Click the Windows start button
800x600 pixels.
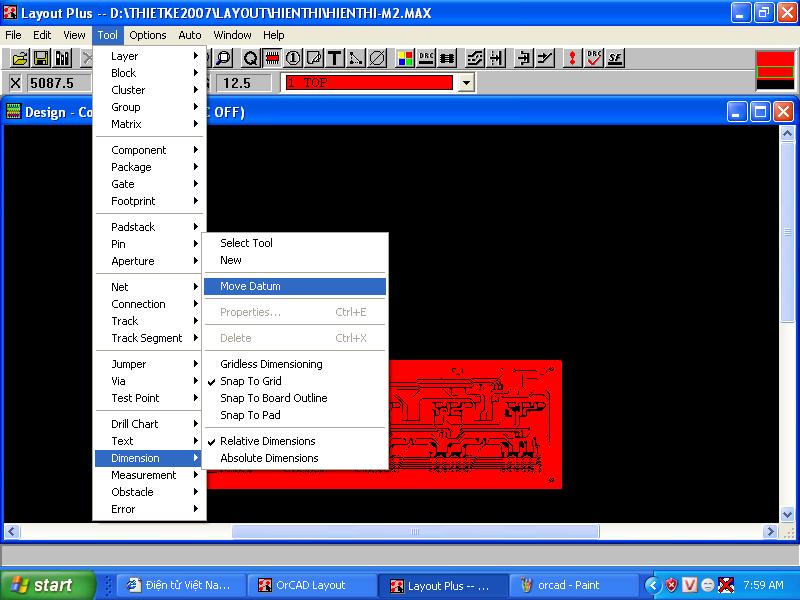[47, 585]
